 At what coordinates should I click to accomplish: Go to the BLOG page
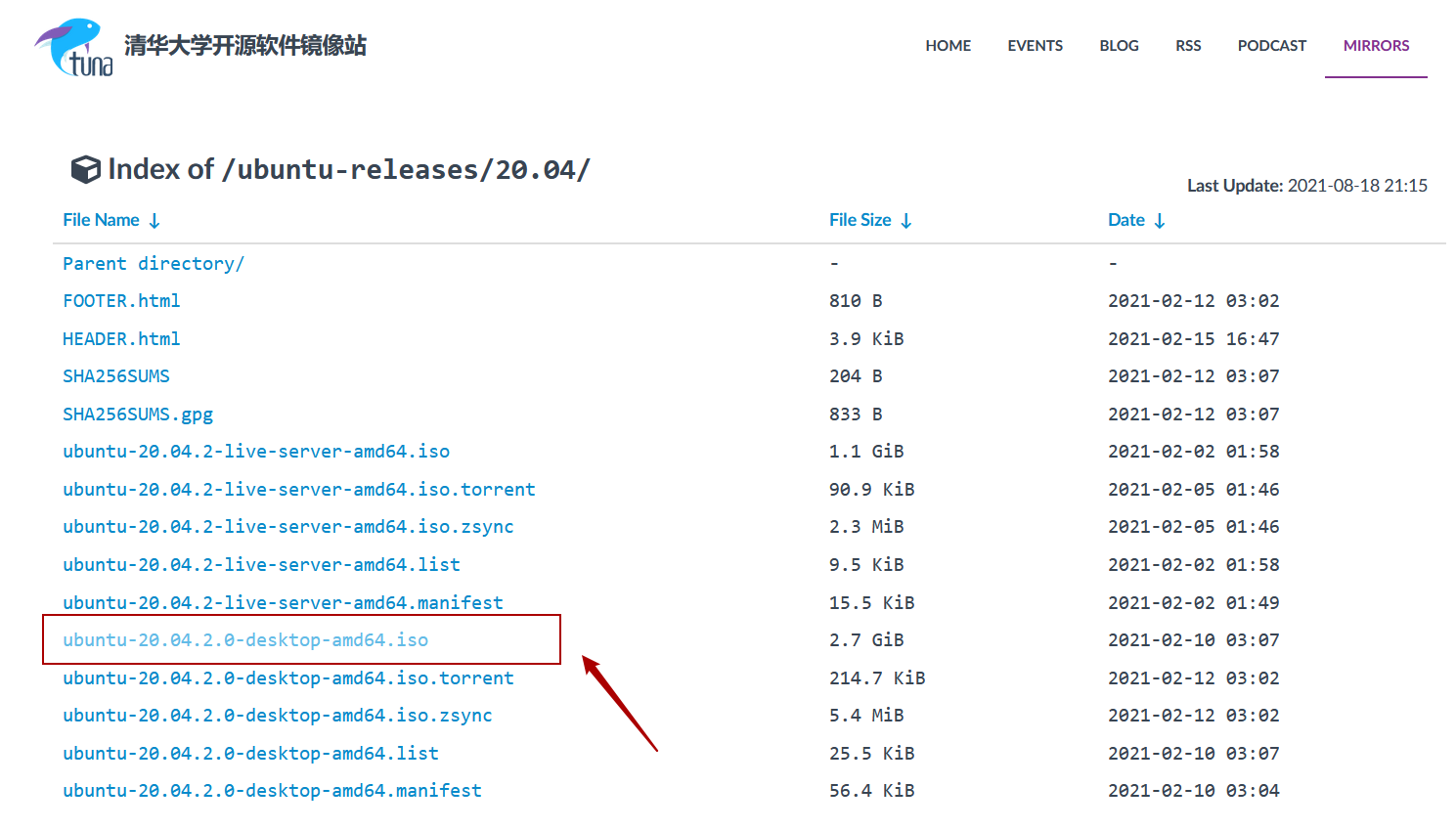pyautogui.click(x=1120, y=46)
